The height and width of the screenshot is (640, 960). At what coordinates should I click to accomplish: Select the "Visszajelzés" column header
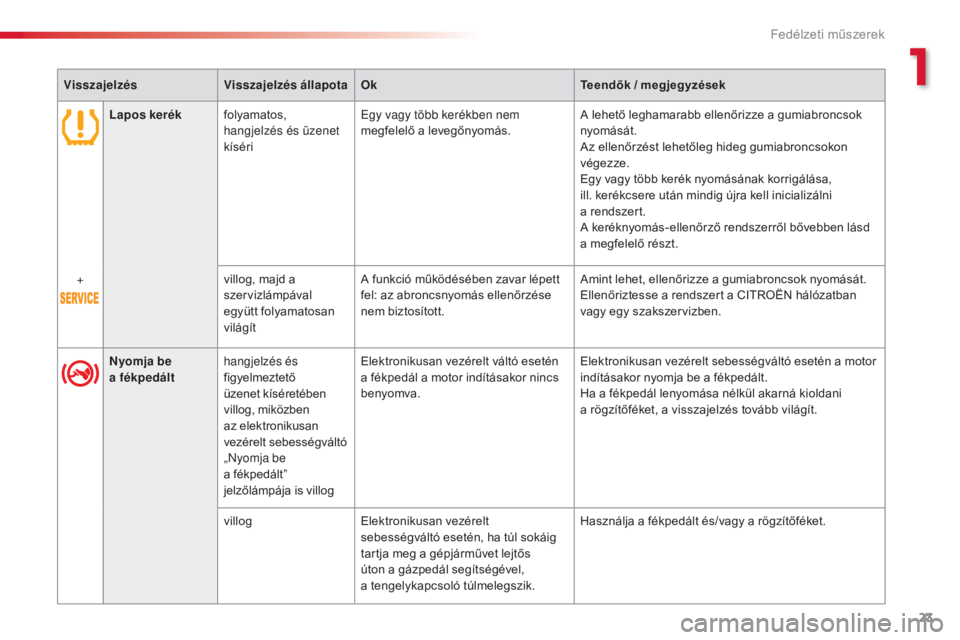(98, 85)
